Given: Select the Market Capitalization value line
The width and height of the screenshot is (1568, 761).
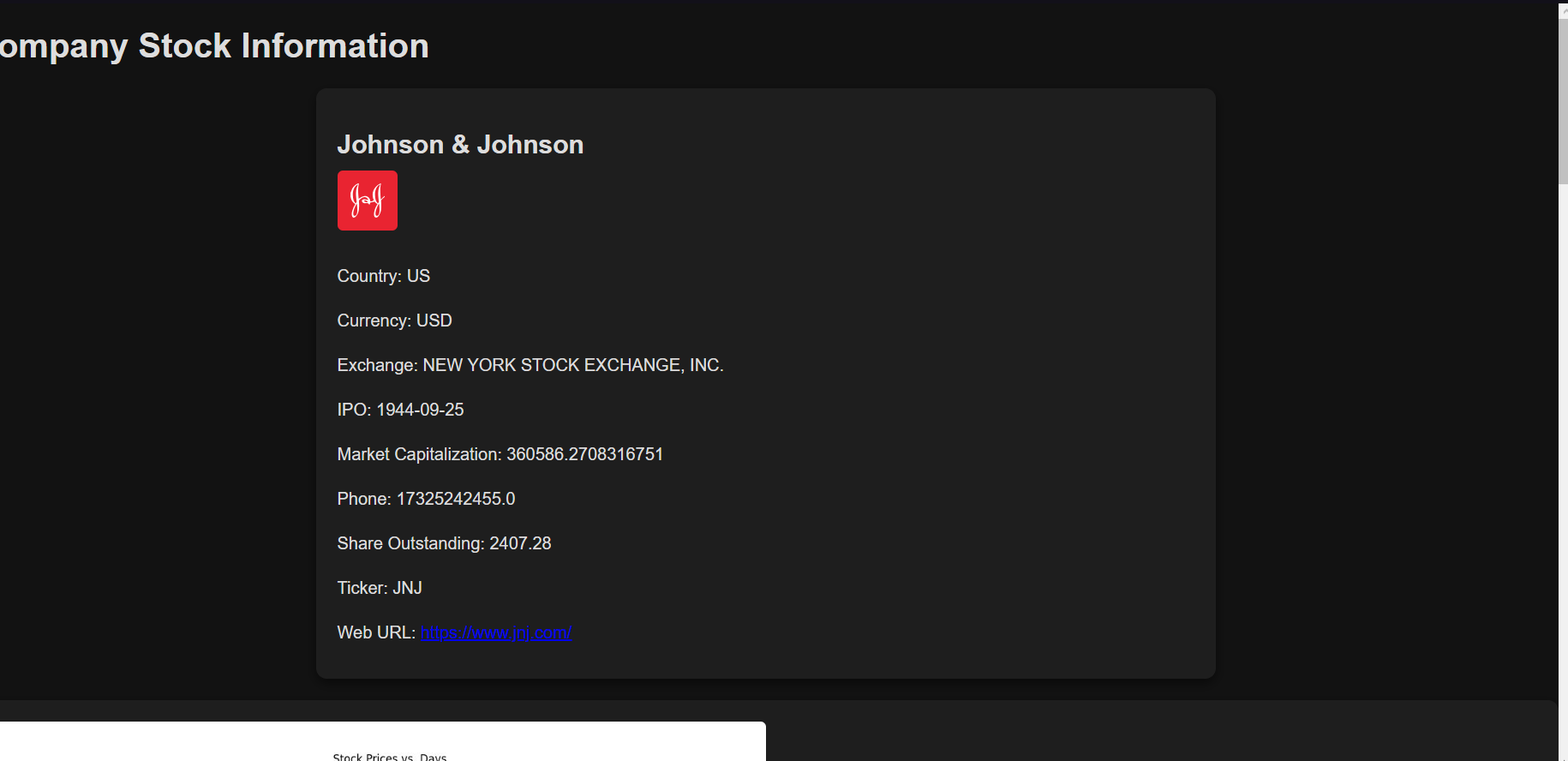Looking at the screenshot, I should (x=500, y=454).
